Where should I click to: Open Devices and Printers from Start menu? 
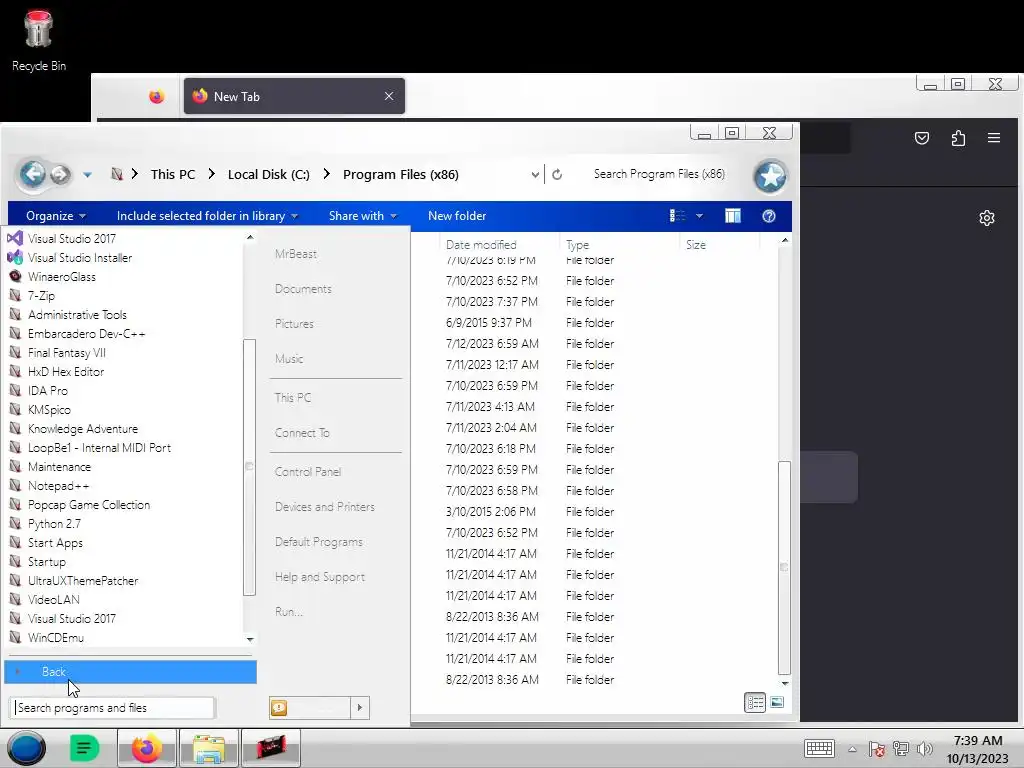point(325,507)
